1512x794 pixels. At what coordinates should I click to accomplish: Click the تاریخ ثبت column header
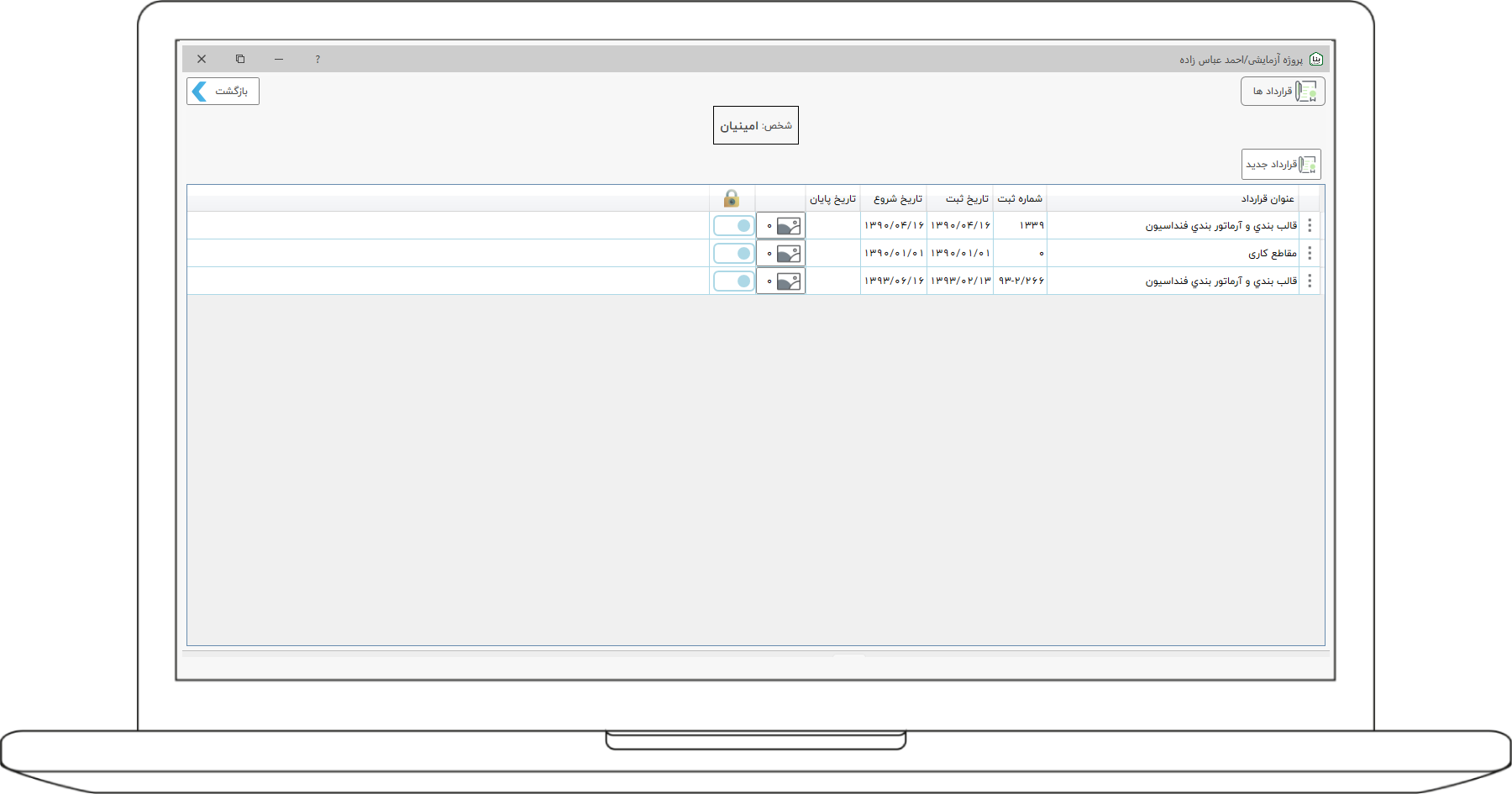pyautogui.click(x=966, y=198)
